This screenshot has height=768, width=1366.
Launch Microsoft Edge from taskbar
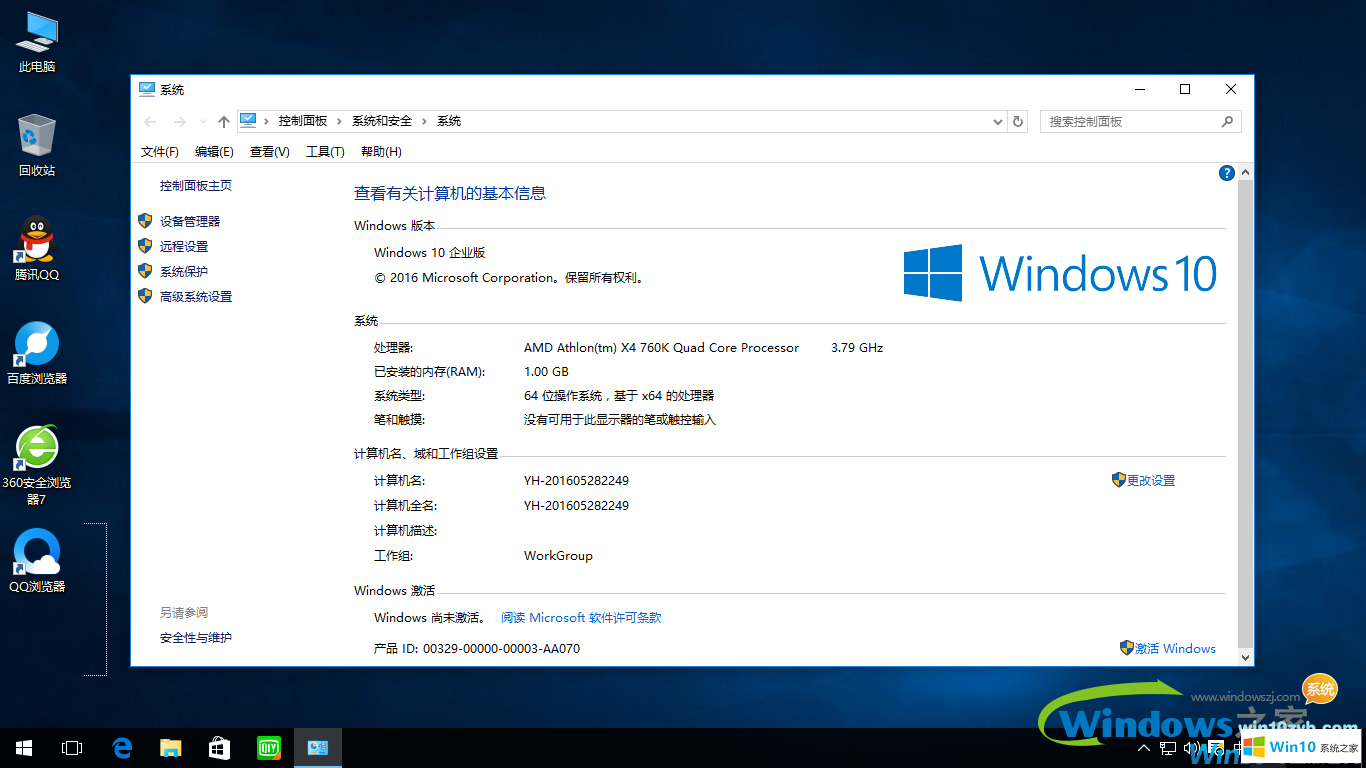click(123, 747)
